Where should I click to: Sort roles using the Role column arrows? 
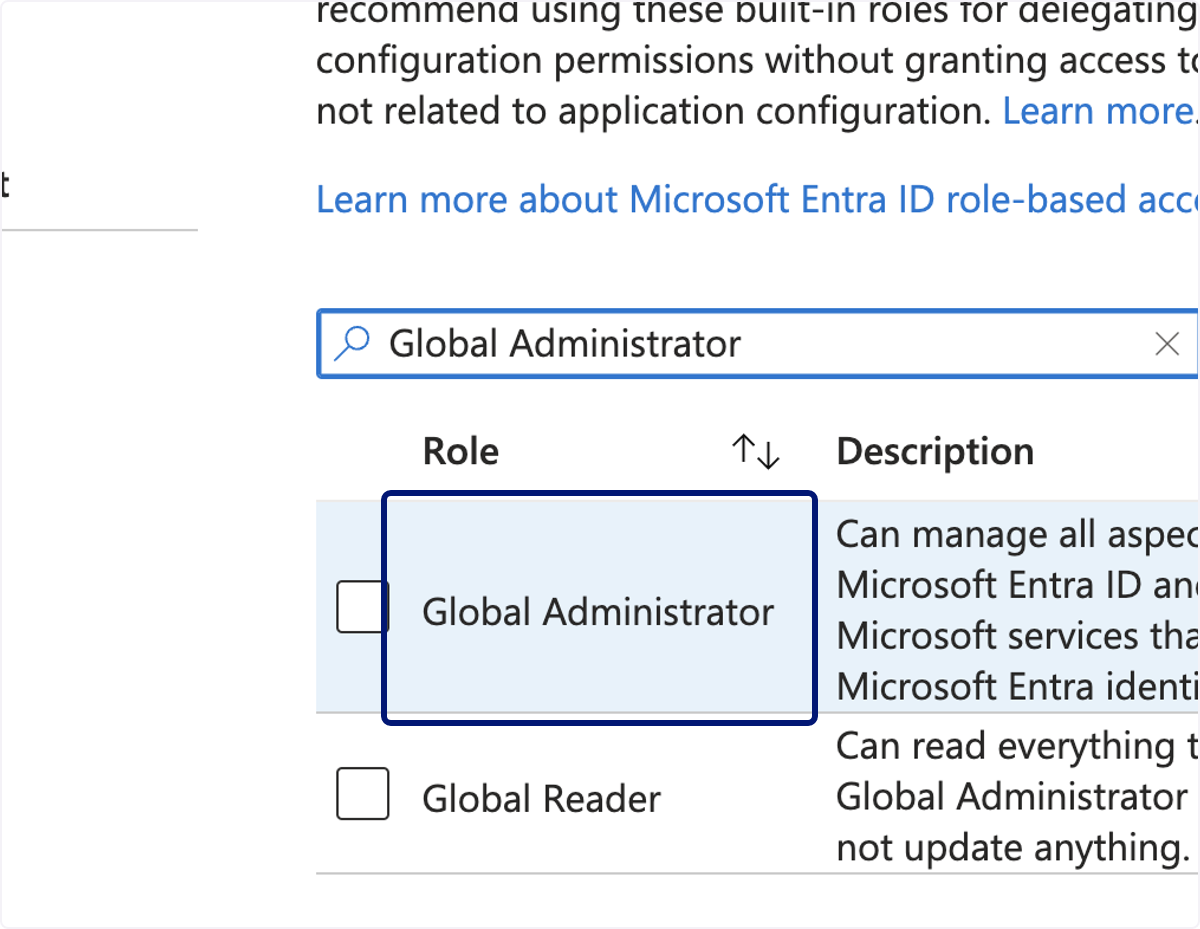click(755, 452)
